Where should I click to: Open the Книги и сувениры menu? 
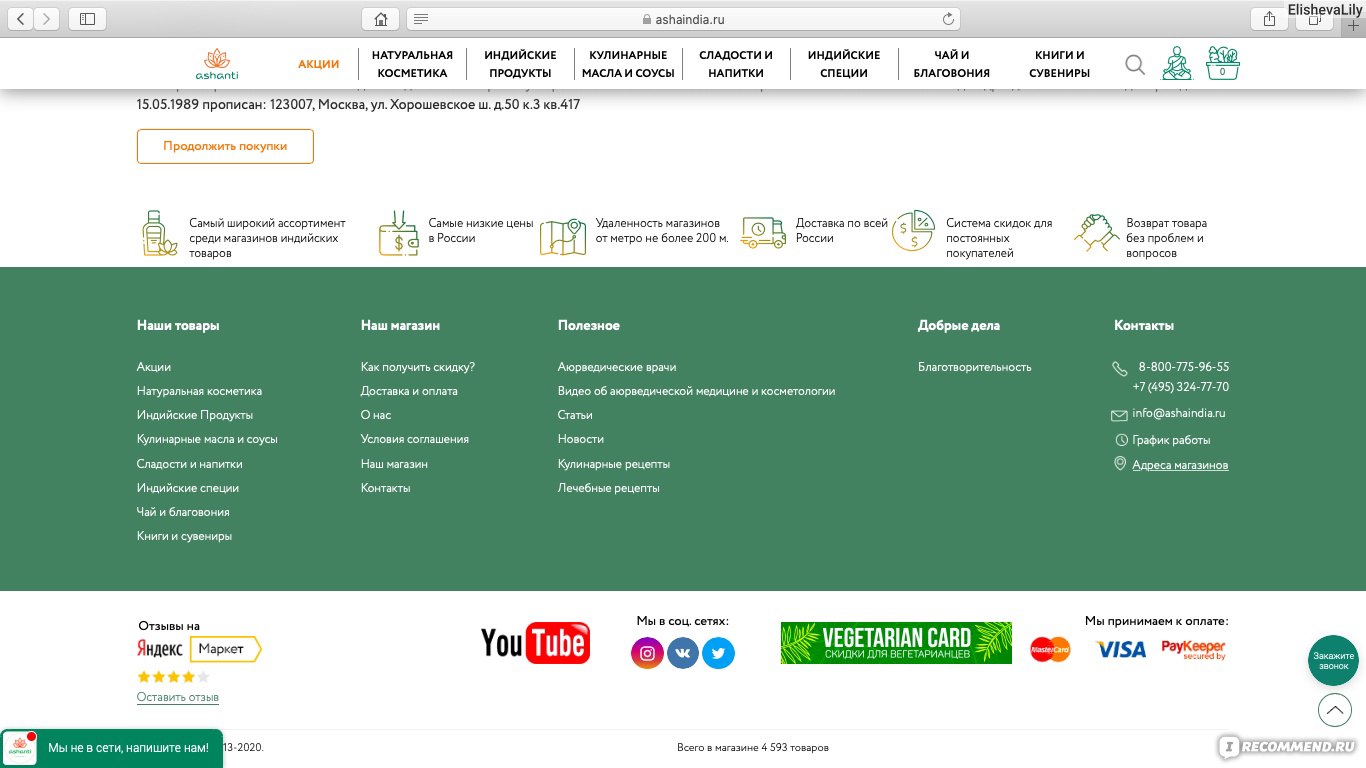pos(1059,64)
